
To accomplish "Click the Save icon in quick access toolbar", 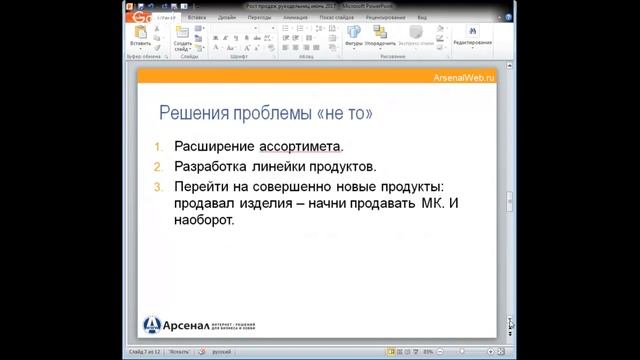I will pyautogui.click(x=141, y=6).
